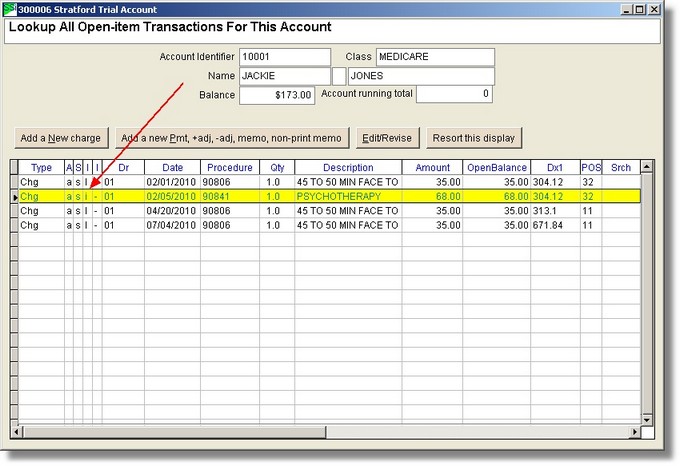Click the Stratford app icon in title bar

(10, 9)
